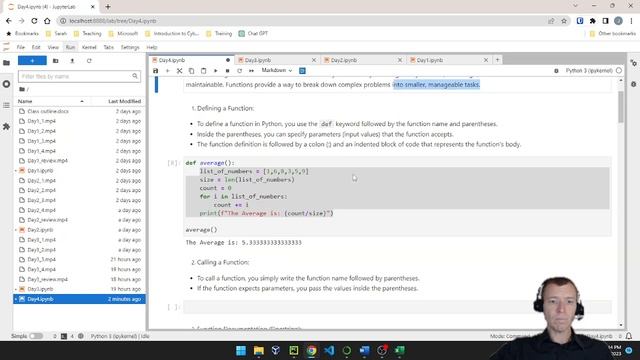Open the debugger bug icon
This screenshot has height=360, width=640.
[x=556, y=71]
